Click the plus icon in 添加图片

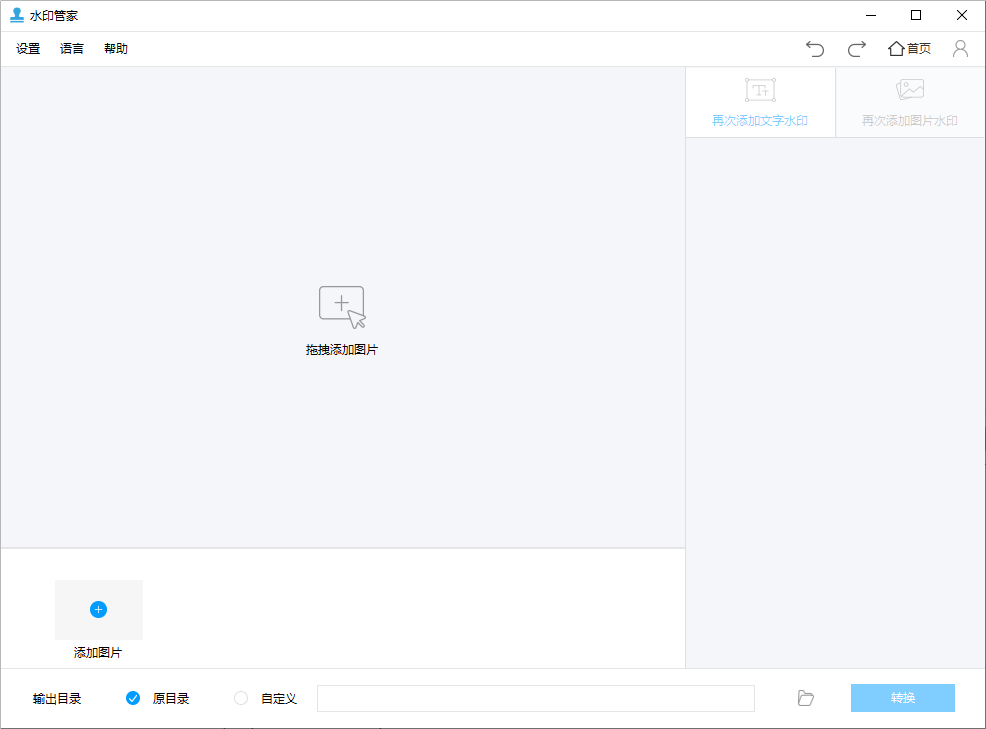[x=98, y=608]
